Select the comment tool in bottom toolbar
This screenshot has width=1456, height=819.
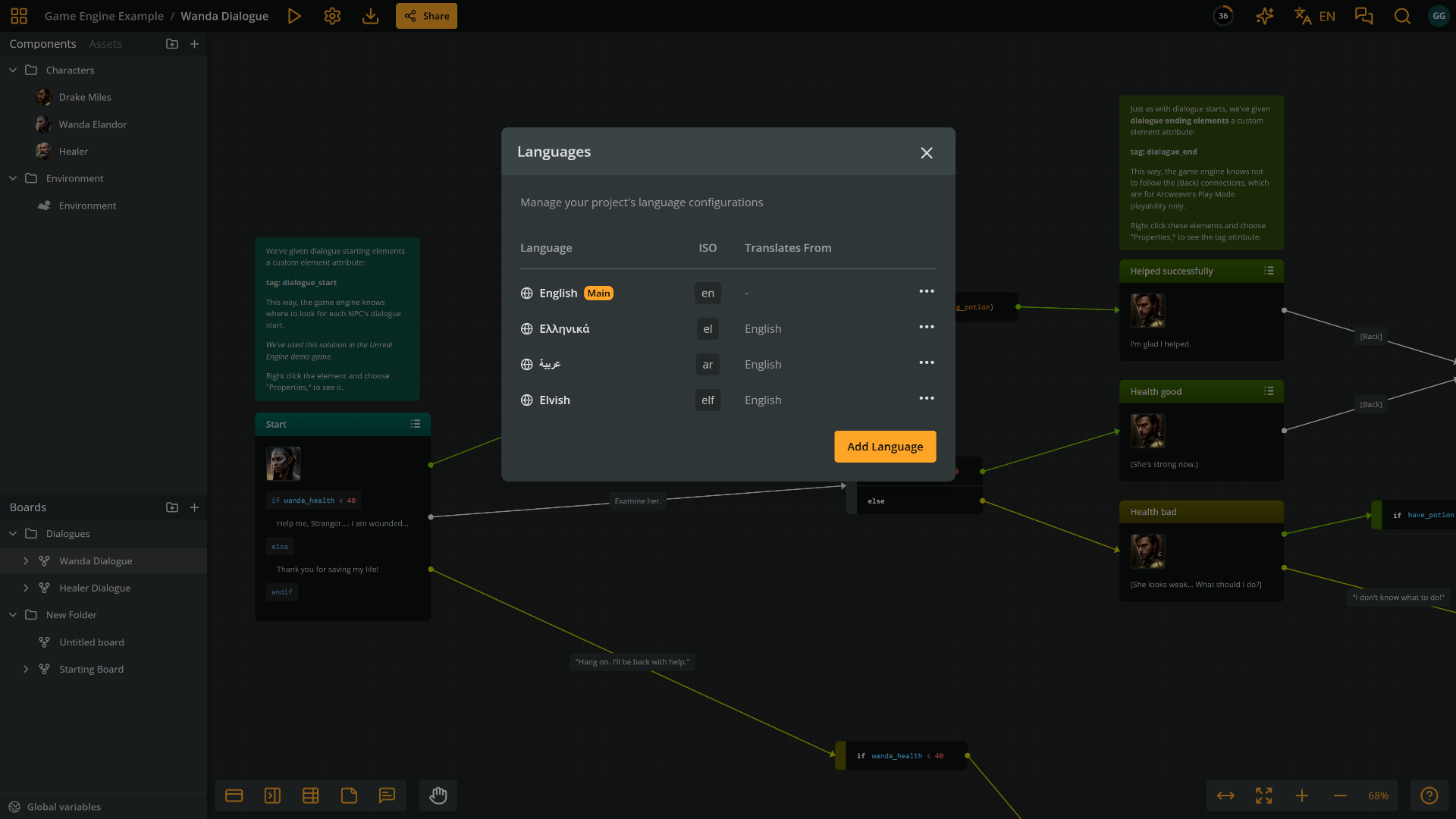387,795
